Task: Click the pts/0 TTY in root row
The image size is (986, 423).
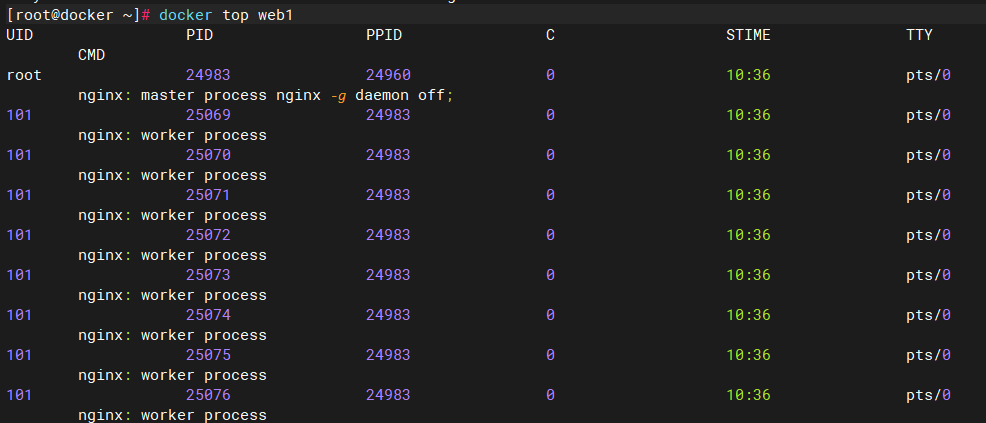Action: tap(928, 75)
